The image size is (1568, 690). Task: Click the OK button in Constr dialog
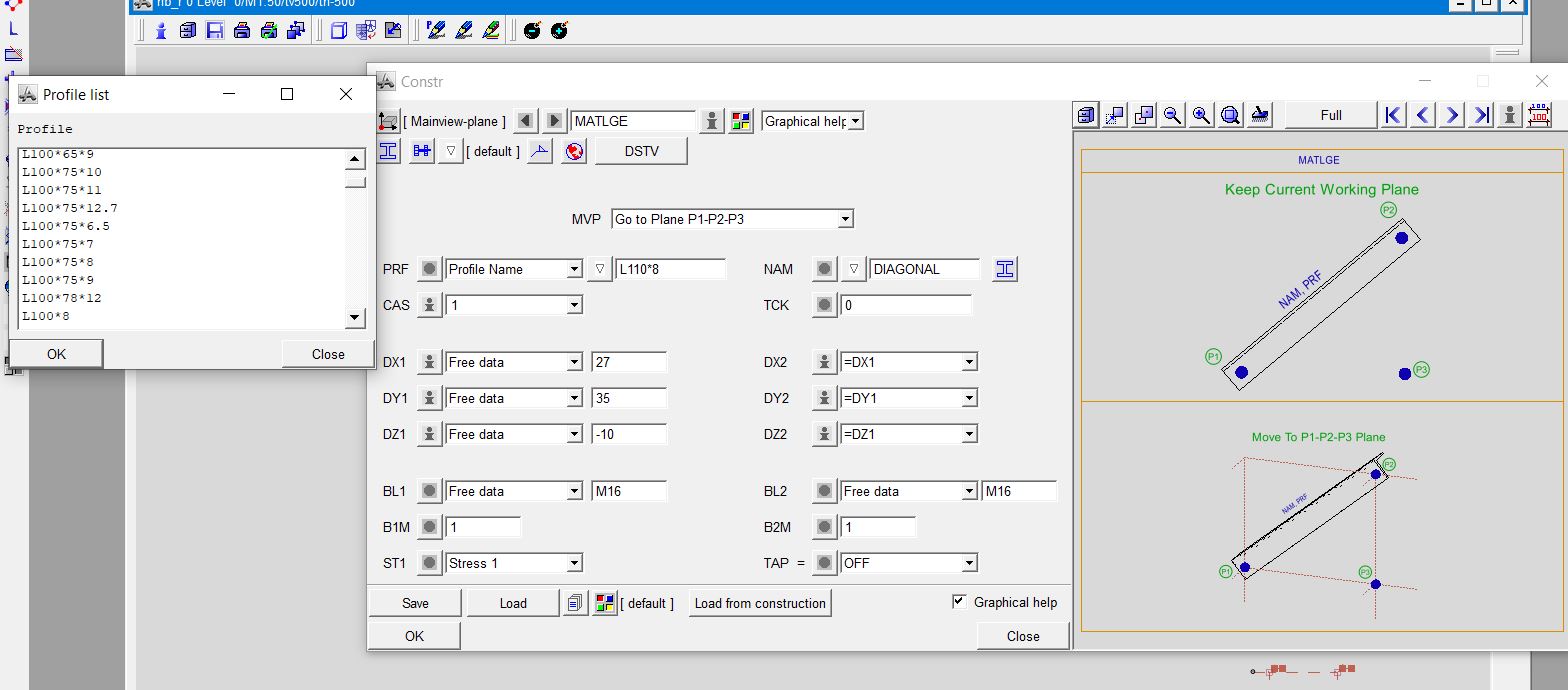coord(415,636)
